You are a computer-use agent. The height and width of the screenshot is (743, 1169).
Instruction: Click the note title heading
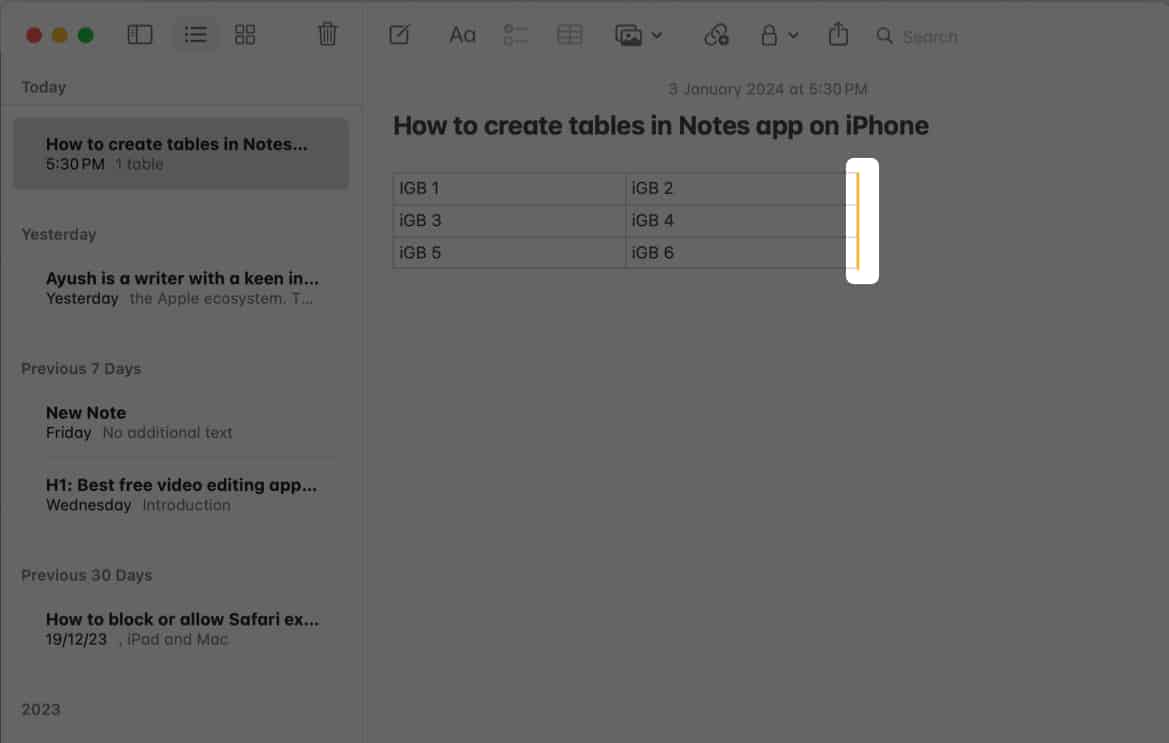(x=661, y=126)
